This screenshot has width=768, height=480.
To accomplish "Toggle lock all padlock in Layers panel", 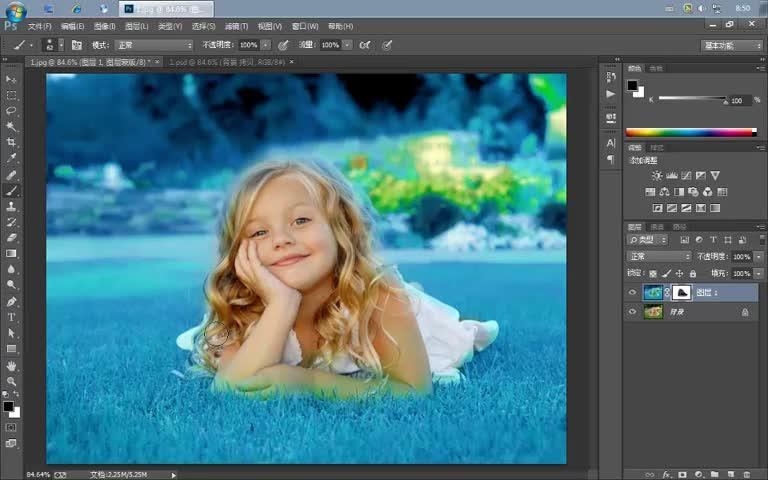I will tap(693, 273).
